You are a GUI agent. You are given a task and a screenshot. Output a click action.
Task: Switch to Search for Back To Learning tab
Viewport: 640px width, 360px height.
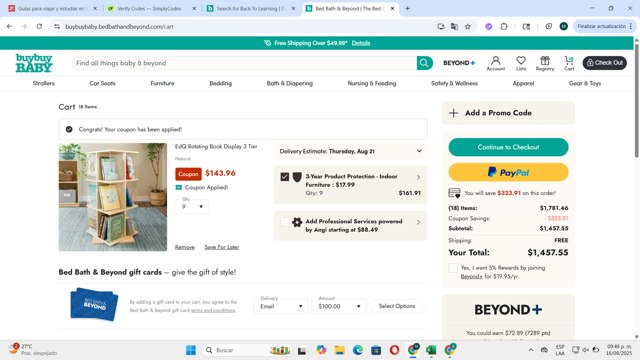(x=250, y=8)
